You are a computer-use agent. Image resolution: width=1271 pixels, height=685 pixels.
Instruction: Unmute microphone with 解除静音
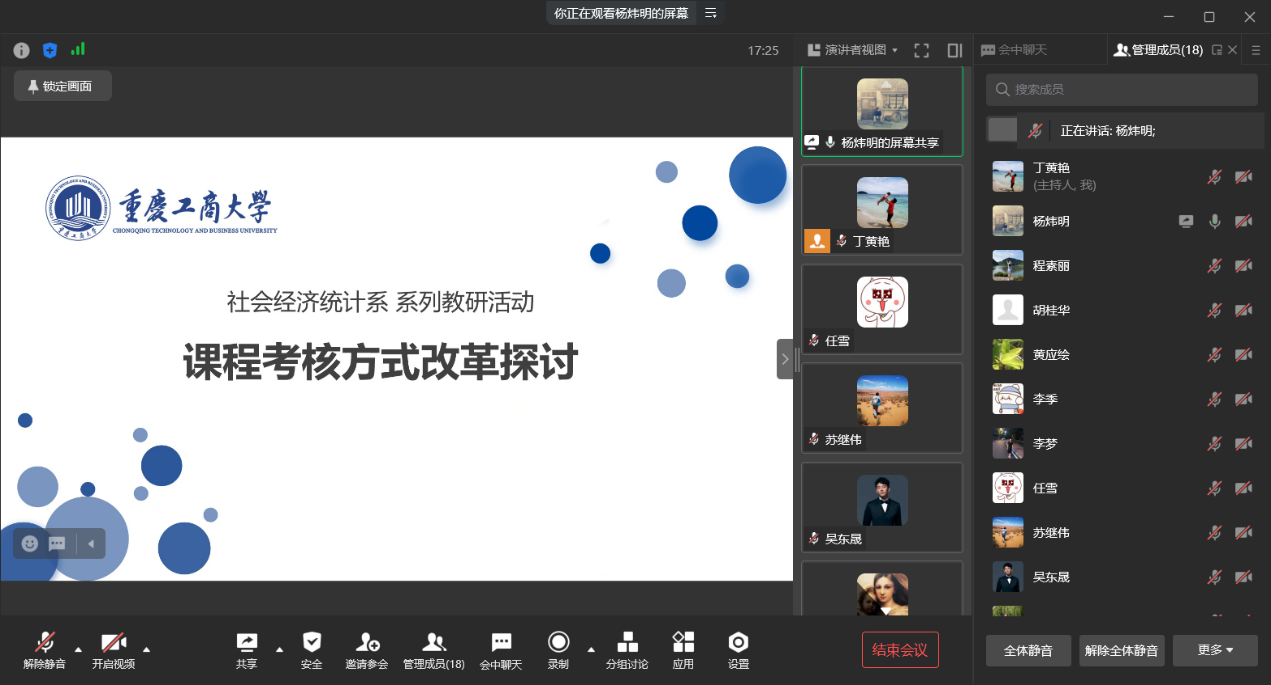pos(45,642)
